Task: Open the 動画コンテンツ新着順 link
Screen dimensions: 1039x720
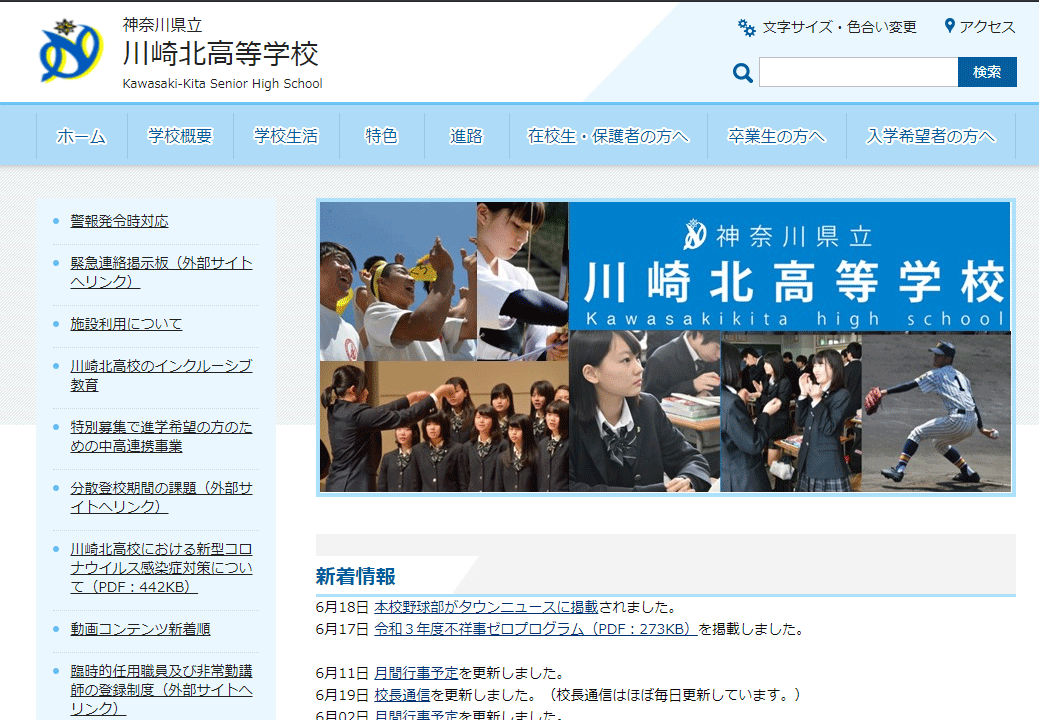Action: 140,629
